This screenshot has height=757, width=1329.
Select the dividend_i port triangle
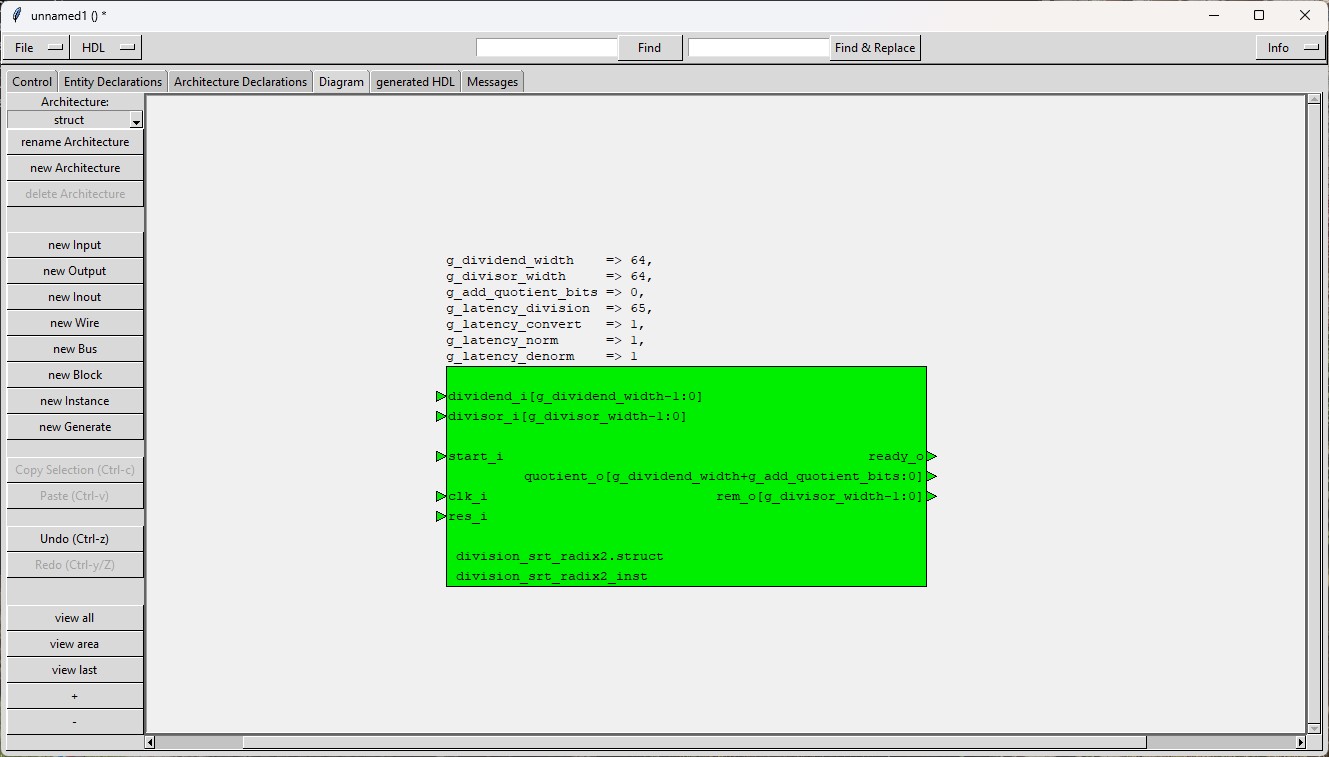441,396
